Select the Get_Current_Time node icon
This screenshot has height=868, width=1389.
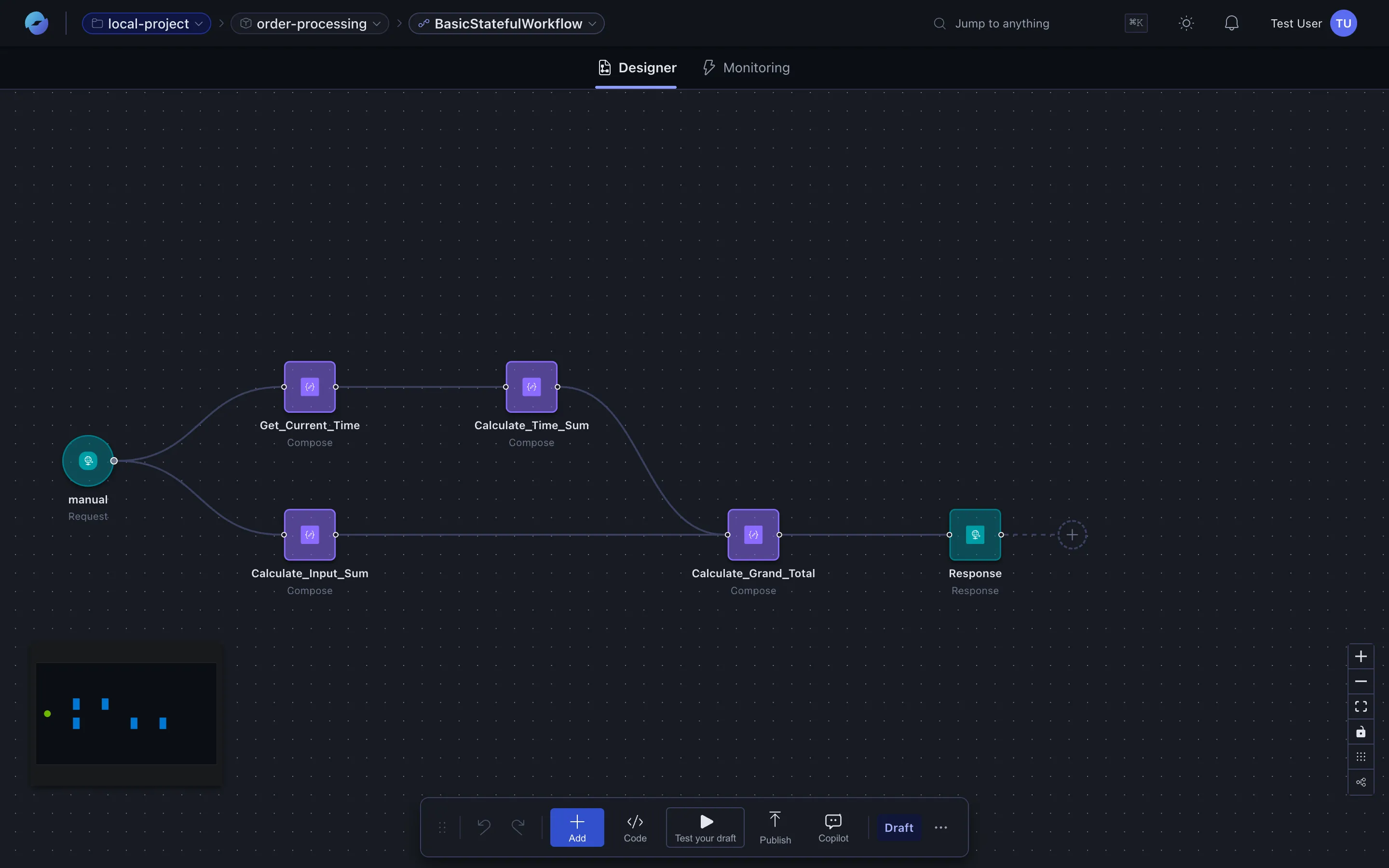310,387
